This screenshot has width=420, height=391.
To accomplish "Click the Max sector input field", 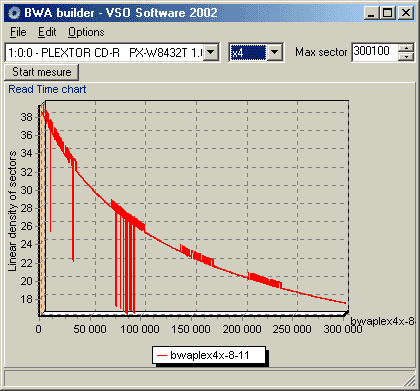I will click(375, 52).
